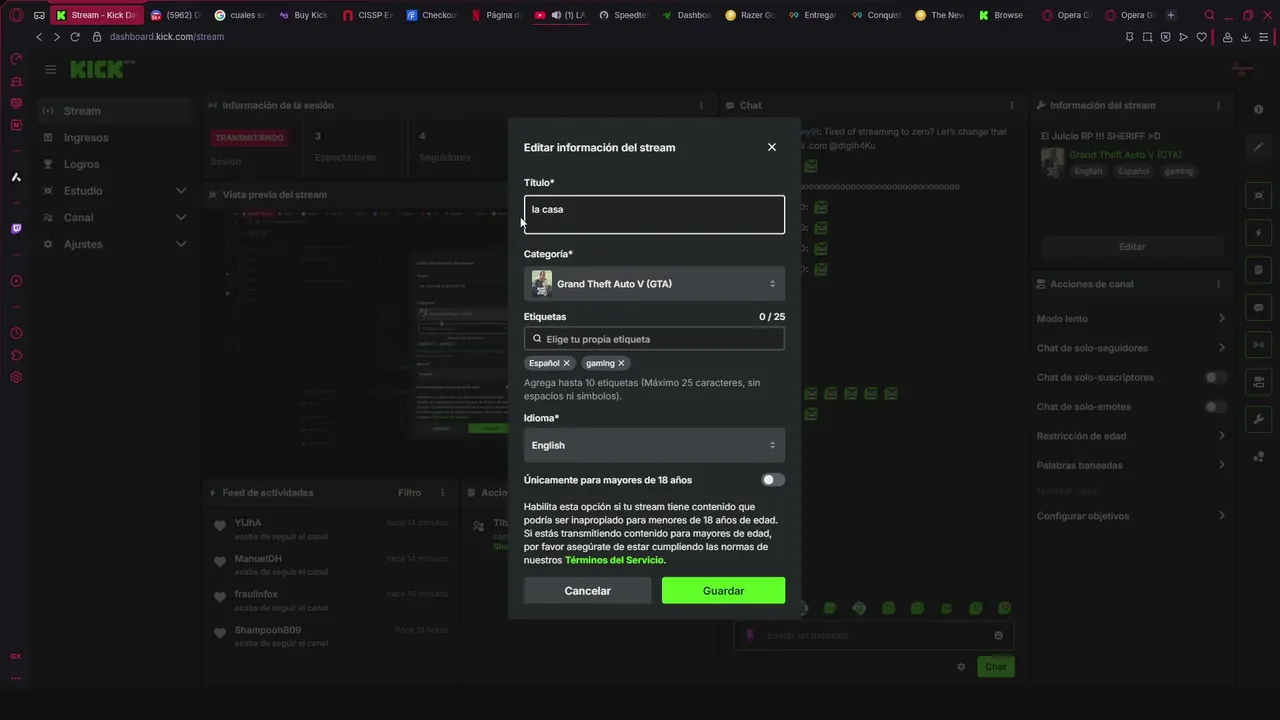The image size is (1280, 720).
Task: Click the Grand Theft Auto V (GTA) category link
Action: [1125, 155]
